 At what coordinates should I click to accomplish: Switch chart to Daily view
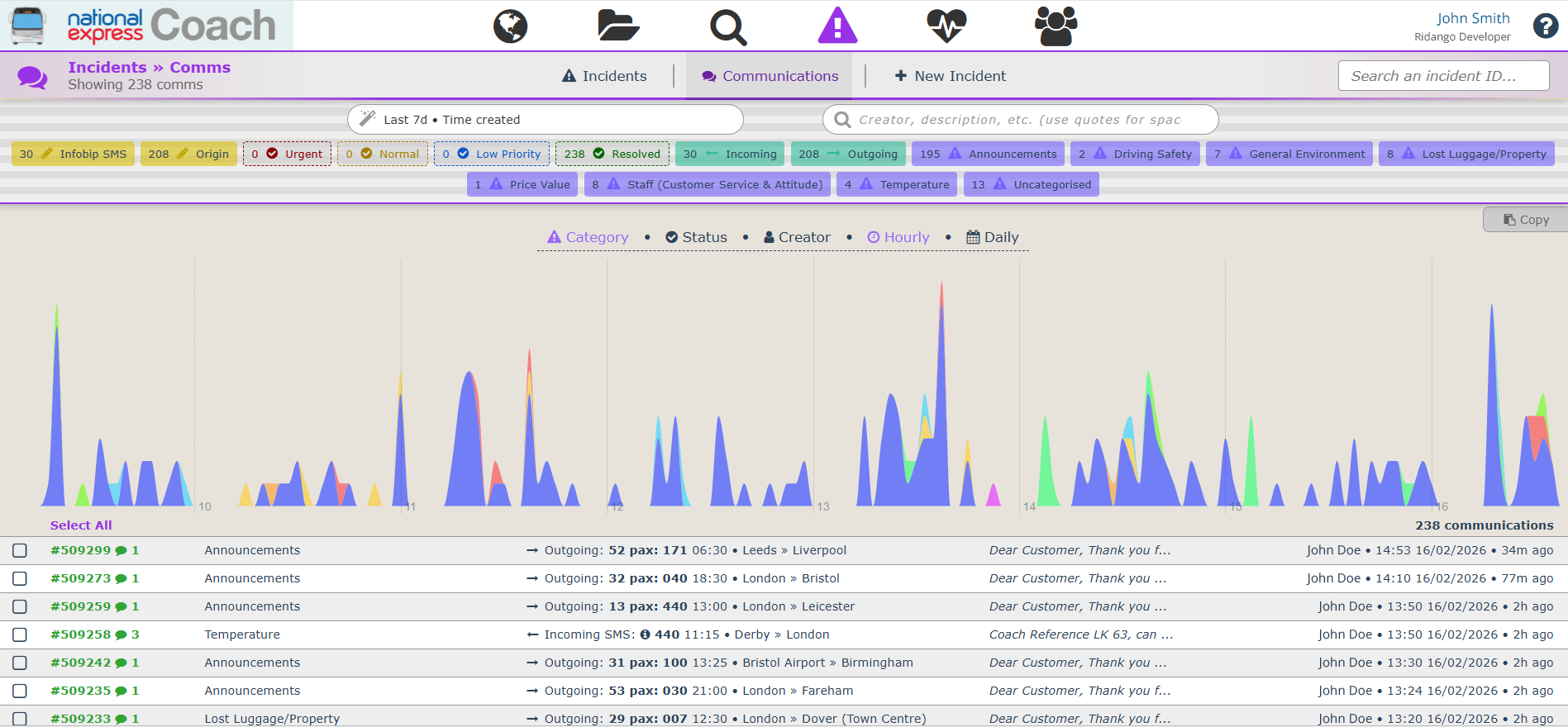pyautogui.click(x=992, y=237)
